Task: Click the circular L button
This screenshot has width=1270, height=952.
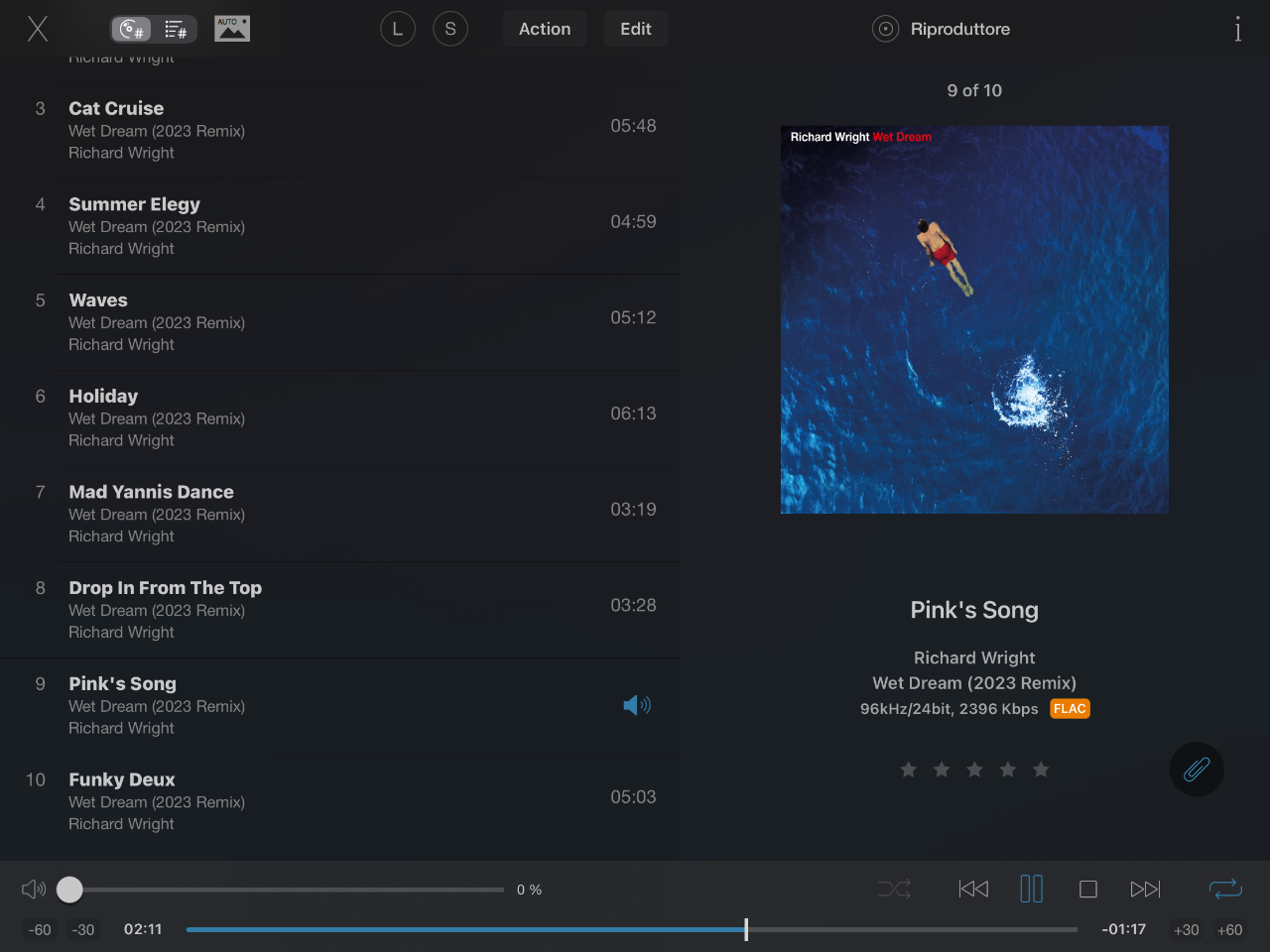Action: coord(398,29)
